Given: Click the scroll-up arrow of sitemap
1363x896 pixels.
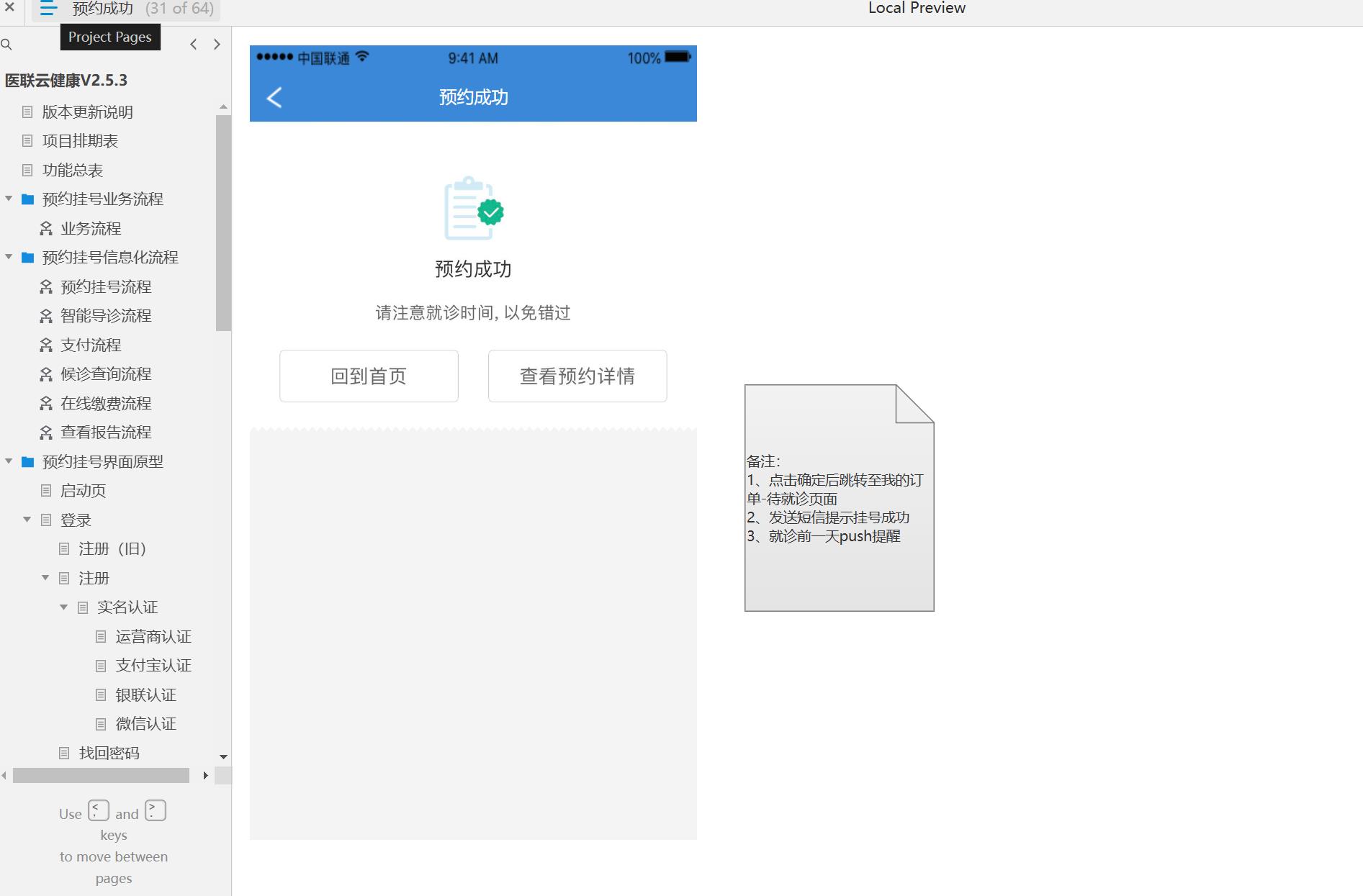Looking at the screenshot, I should (223, 107).
